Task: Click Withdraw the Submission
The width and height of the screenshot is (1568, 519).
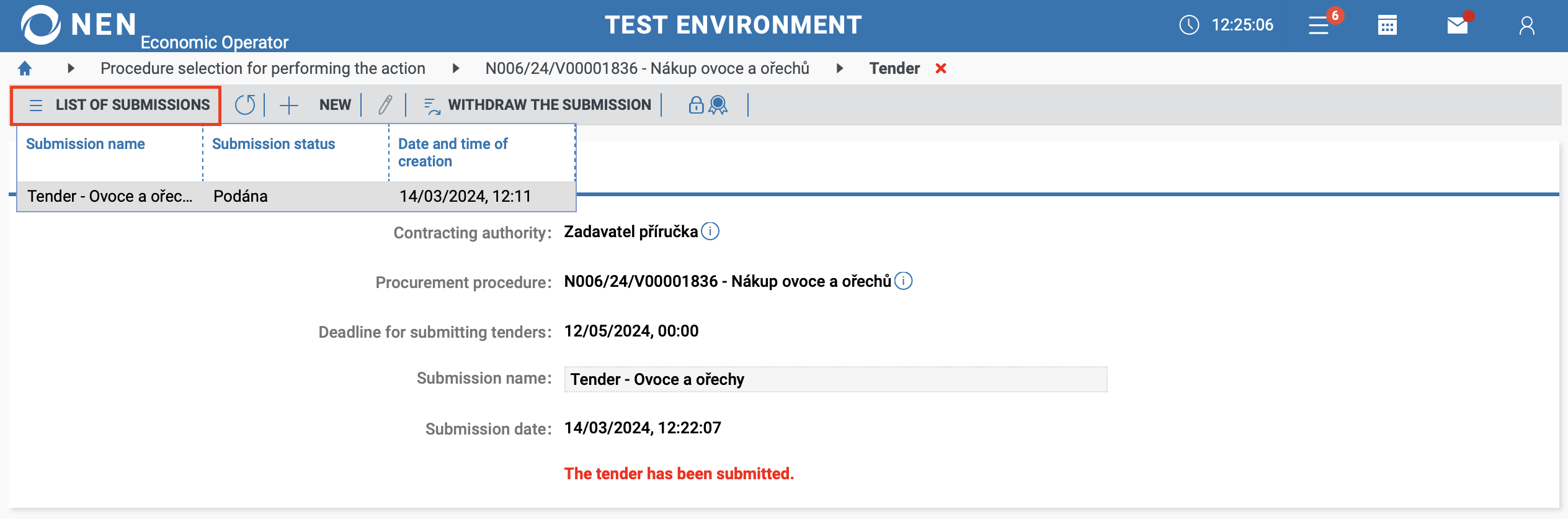Action: coord(537,105)
